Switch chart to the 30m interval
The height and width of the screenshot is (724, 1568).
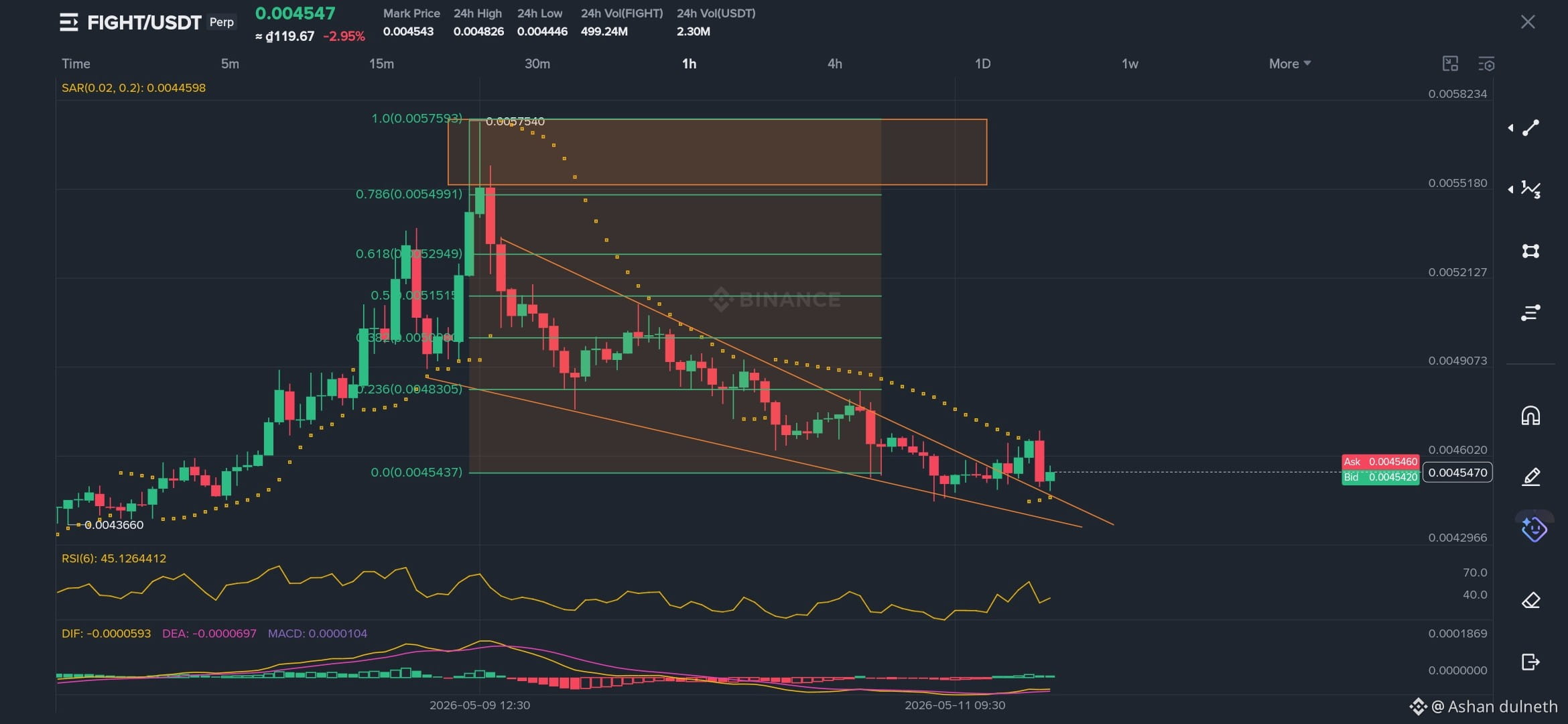pyautogui.click(x=537, y=64)
